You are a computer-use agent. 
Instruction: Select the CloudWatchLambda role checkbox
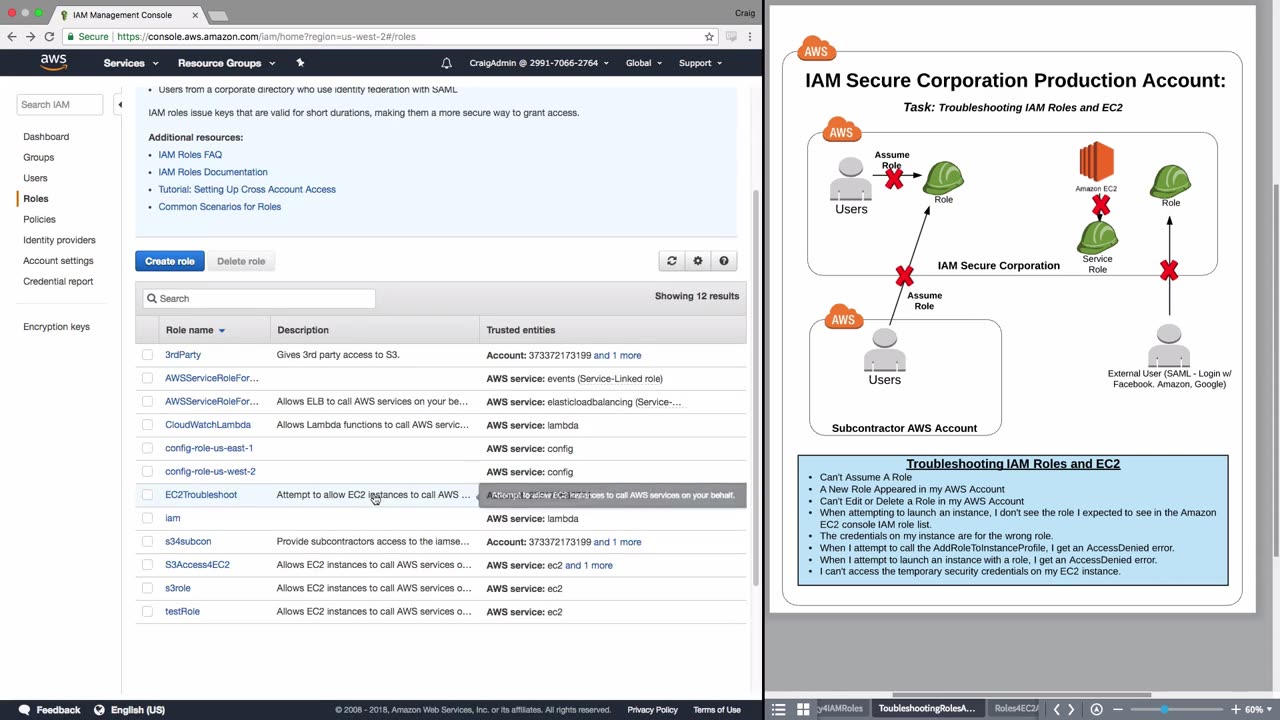point(148,425)
